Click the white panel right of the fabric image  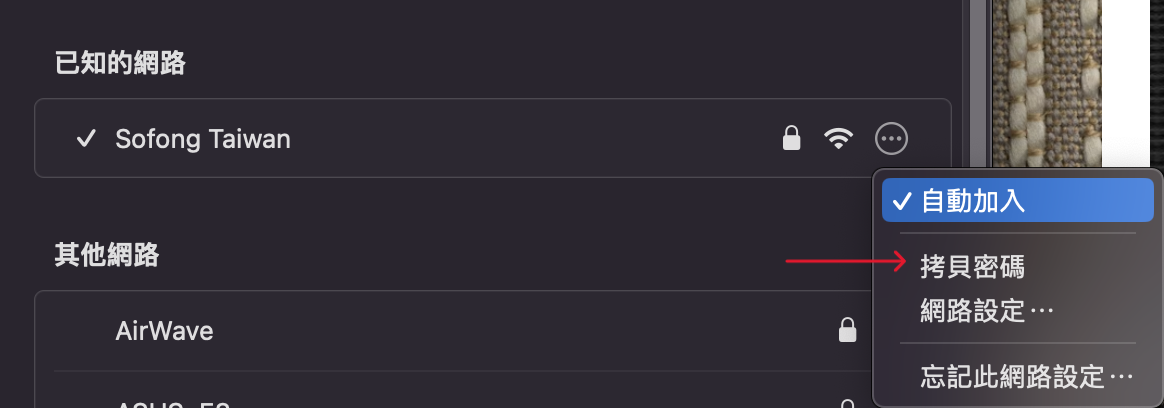pos(1125,83)
